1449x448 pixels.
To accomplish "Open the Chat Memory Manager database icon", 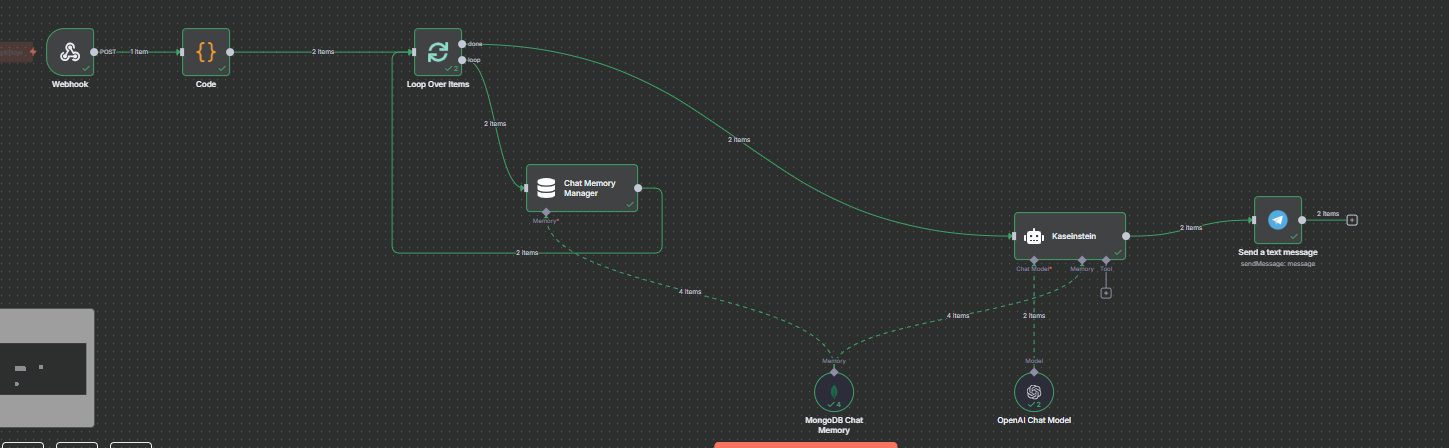I will (546, 188).
